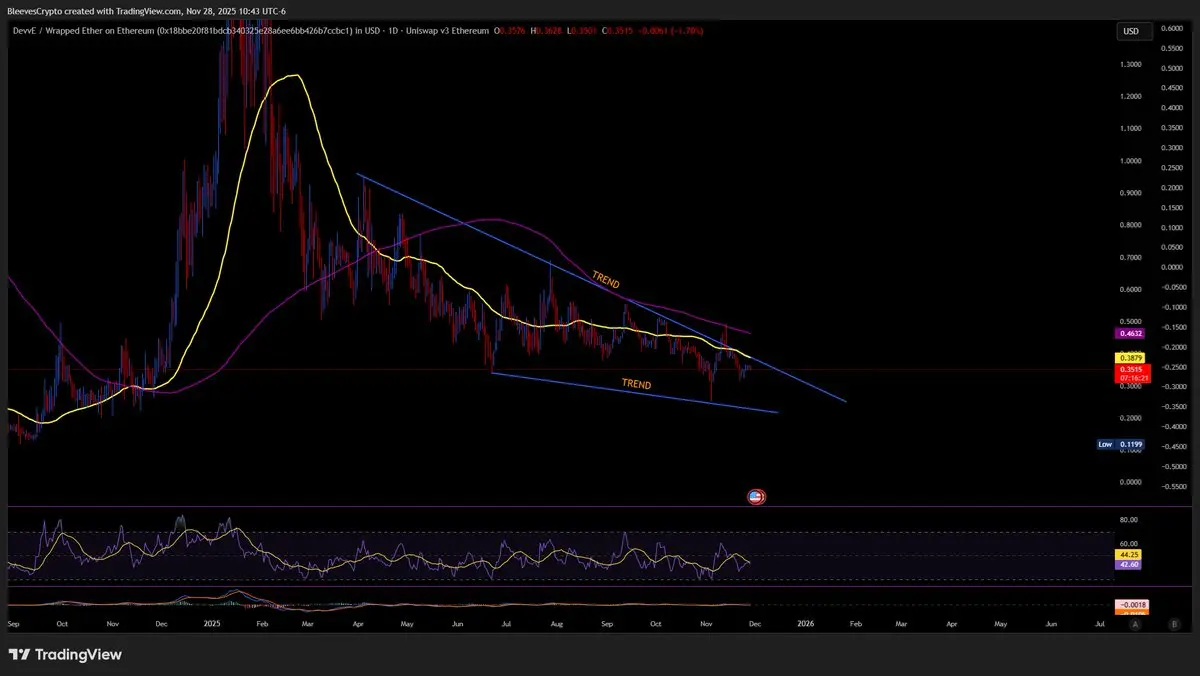Select the lower orange TREND label
Screen dimensions: 1200x676
pyautogui.click(x=636, y=384)
